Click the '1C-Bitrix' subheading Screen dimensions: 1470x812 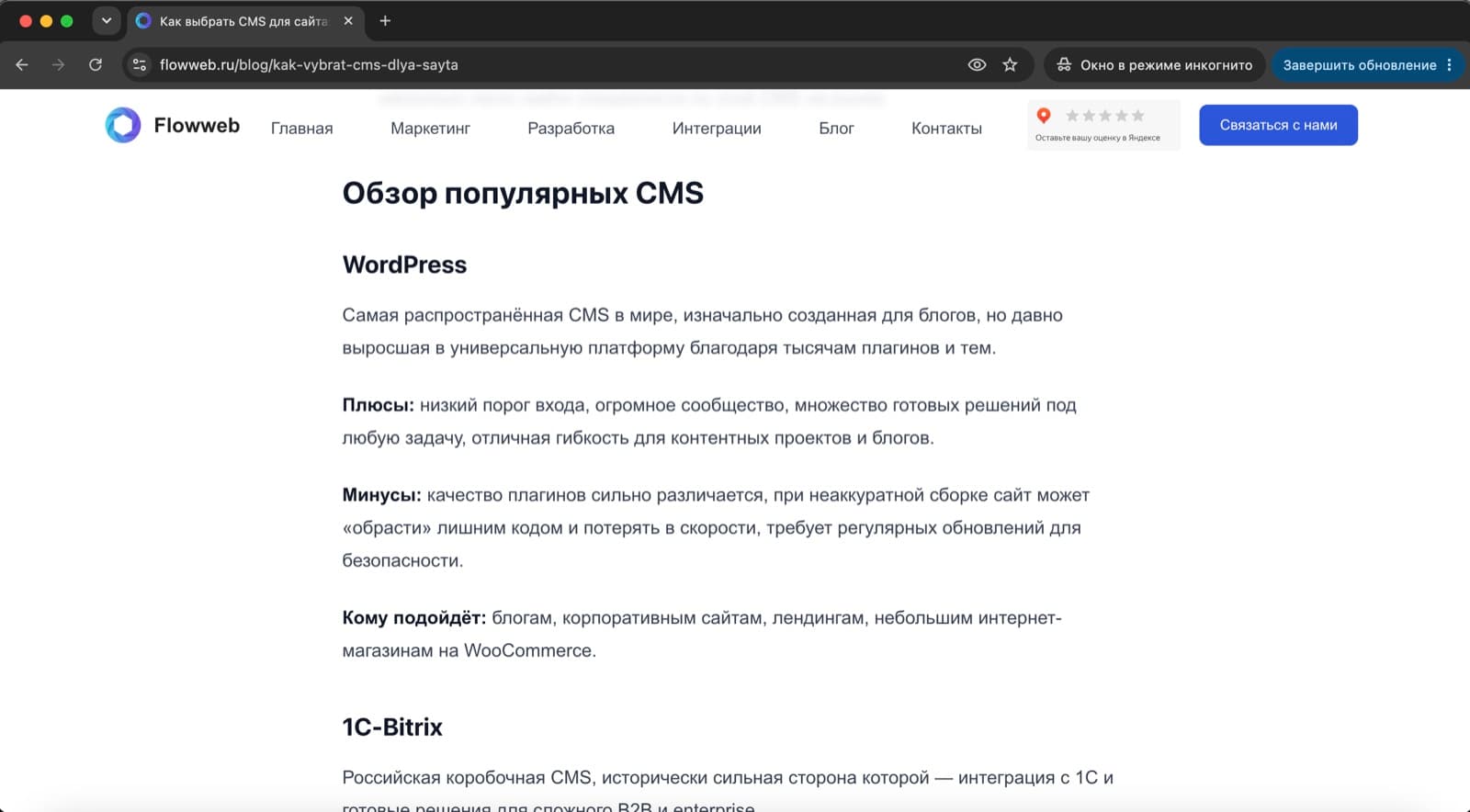[x=392, y=727]
